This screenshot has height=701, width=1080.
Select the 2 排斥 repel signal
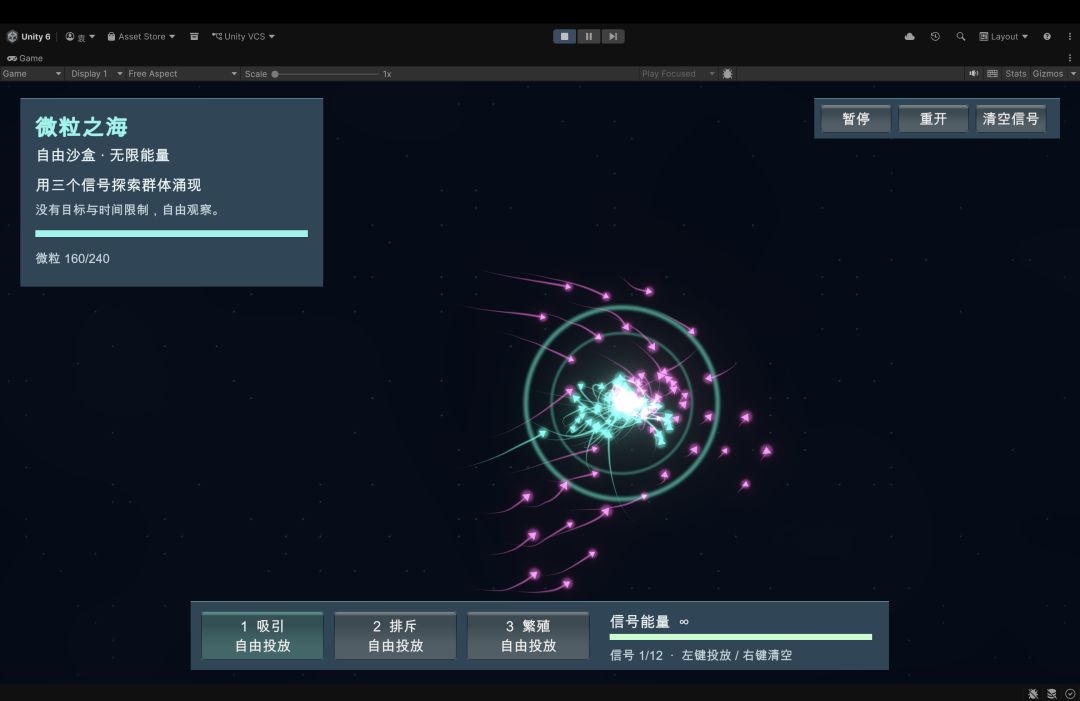tap(395, 636)
